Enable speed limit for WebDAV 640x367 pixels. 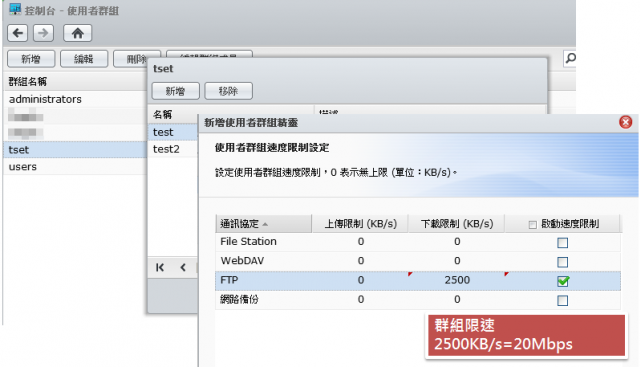(562, 262)
